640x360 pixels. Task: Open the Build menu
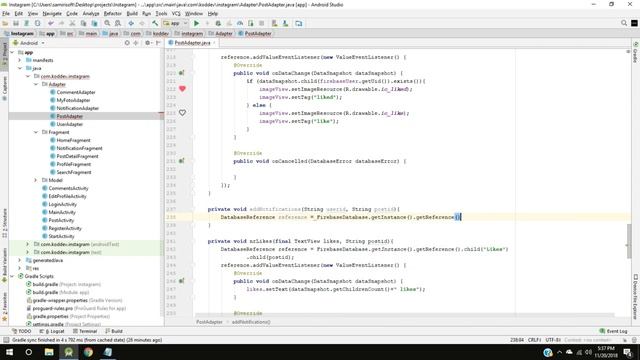[x=132, y=13]
